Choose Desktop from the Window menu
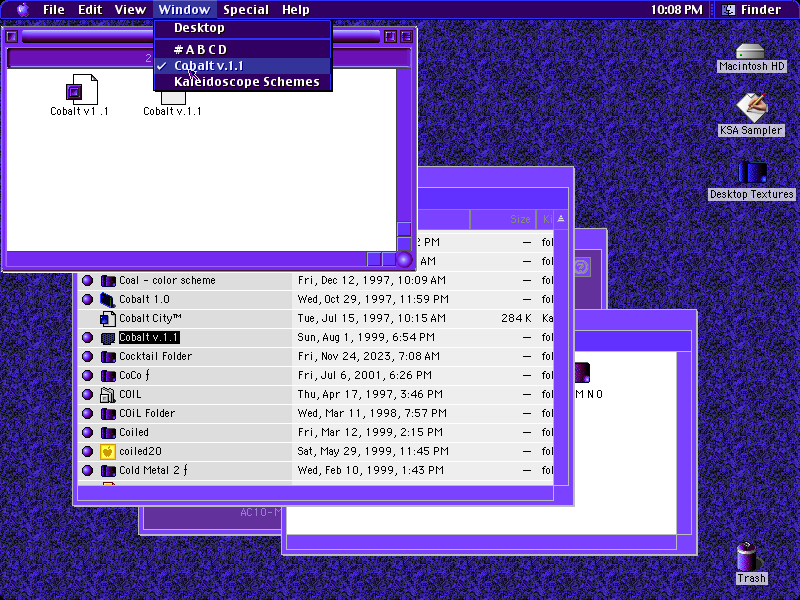 coord(243,28)
